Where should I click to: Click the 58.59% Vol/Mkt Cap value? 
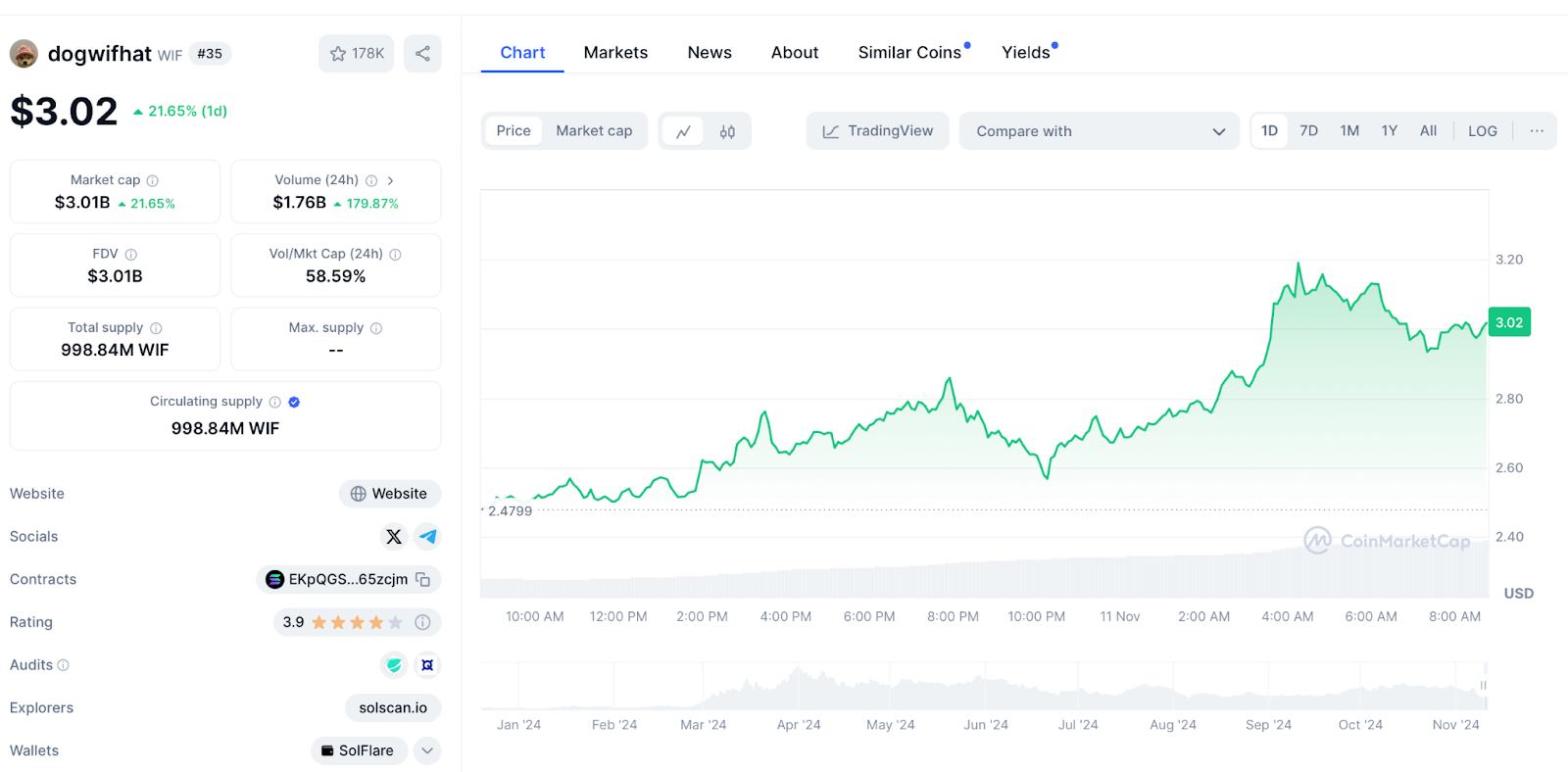(x=335, y=276)
